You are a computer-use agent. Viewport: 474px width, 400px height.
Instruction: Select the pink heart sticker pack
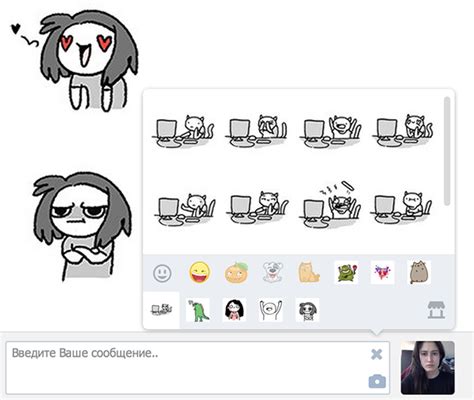382,273
